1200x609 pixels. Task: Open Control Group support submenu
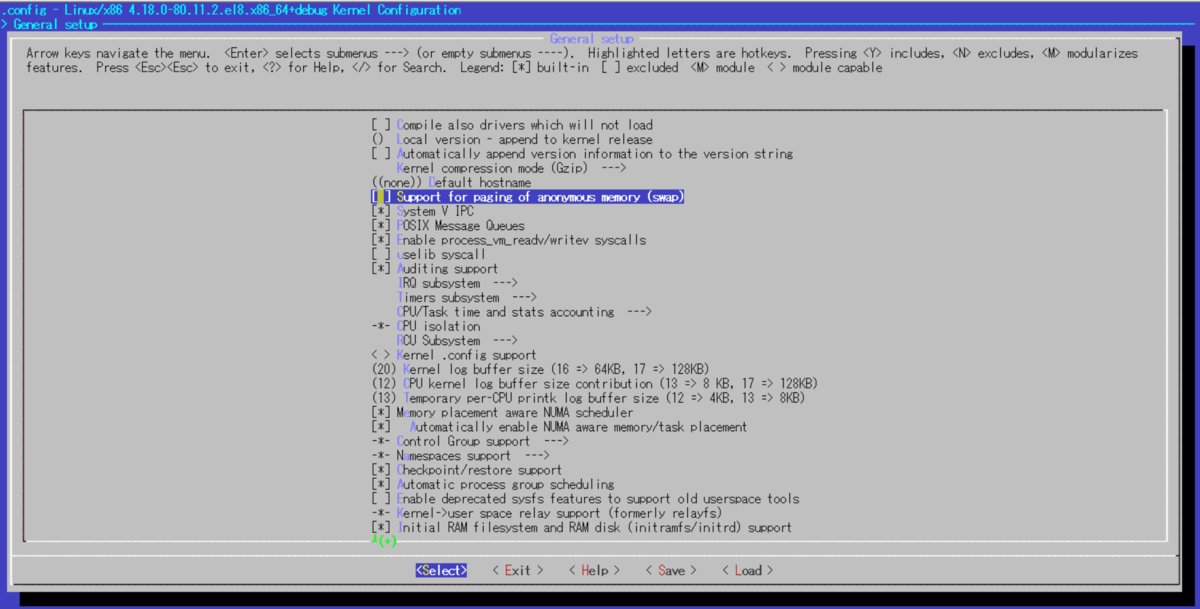pyautogui.click(x=482, y=441)
